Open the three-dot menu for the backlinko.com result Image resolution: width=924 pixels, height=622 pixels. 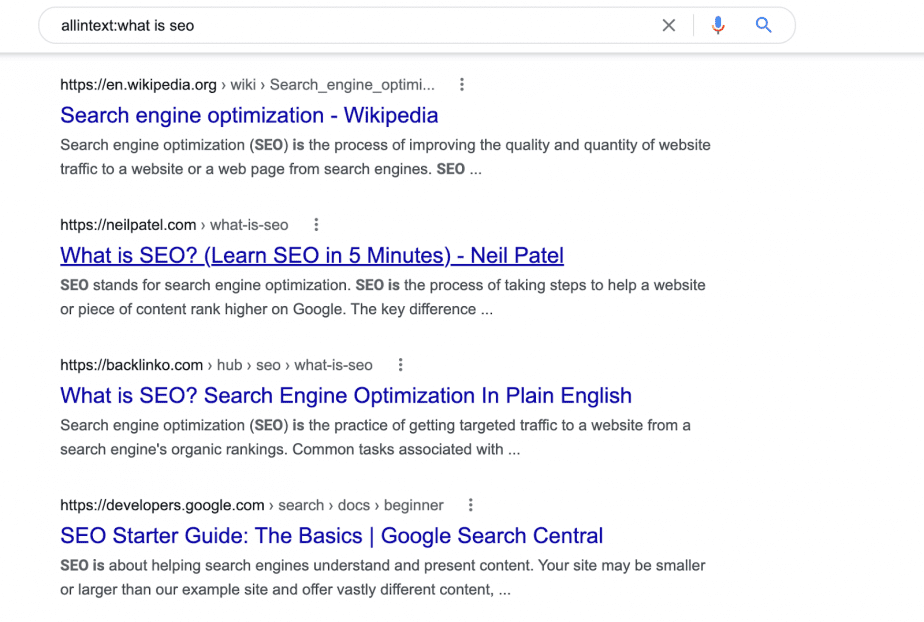[x=401, y=365]
